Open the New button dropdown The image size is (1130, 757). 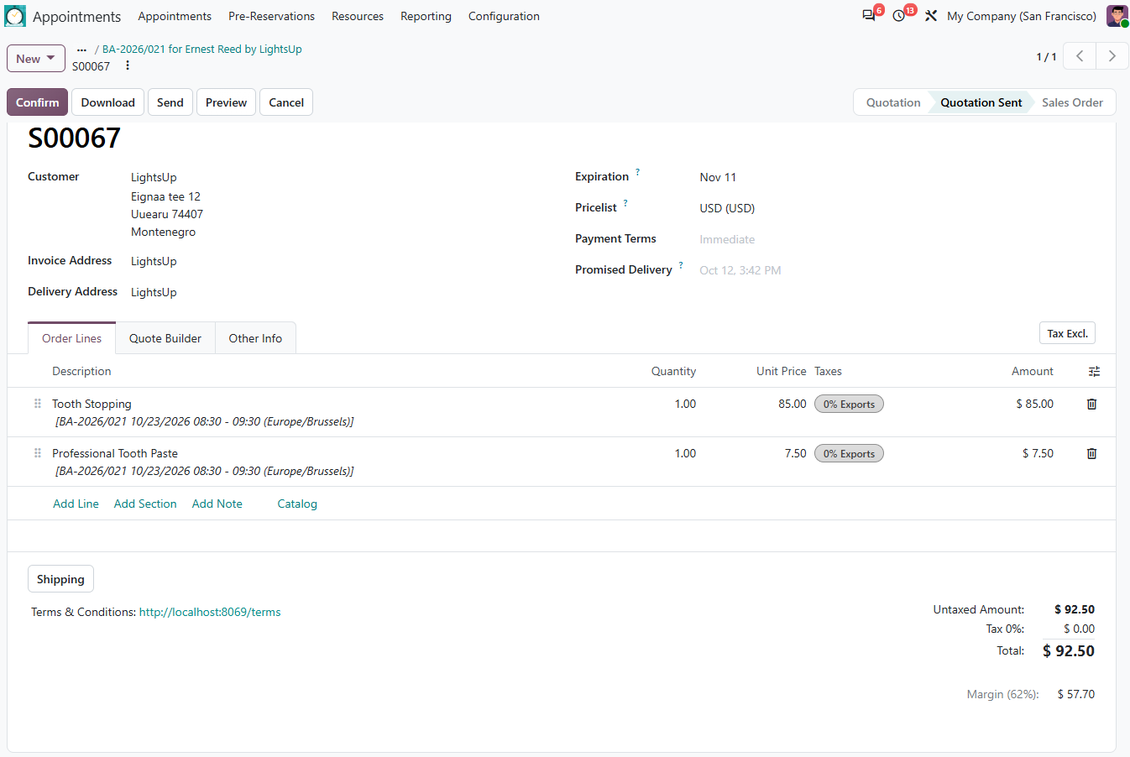point(36,58)
